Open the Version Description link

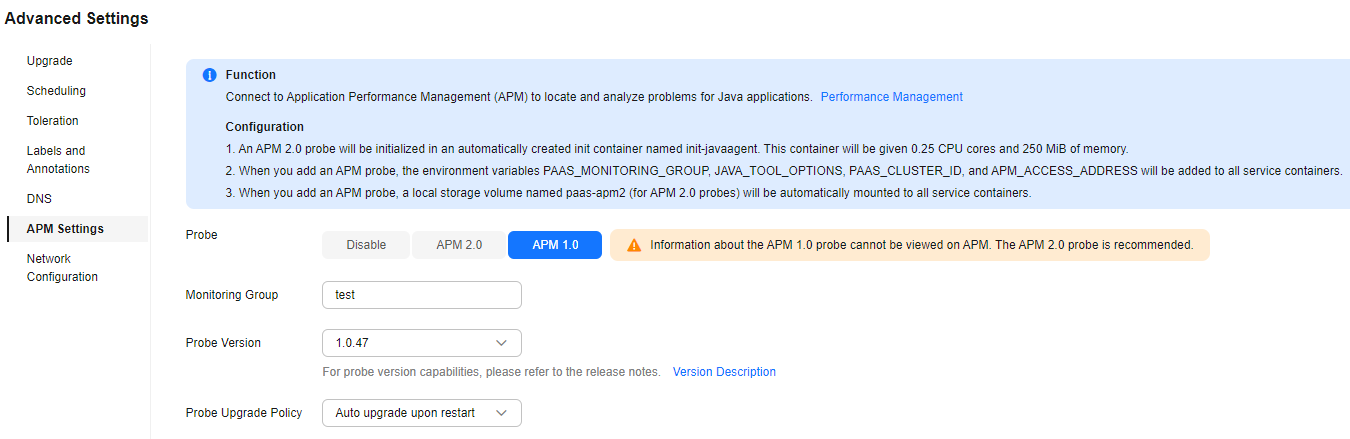724,372
